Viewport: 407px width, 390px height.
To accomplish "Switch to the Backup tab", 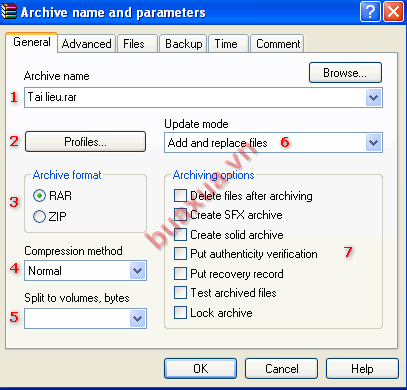I will coord(183,44).
